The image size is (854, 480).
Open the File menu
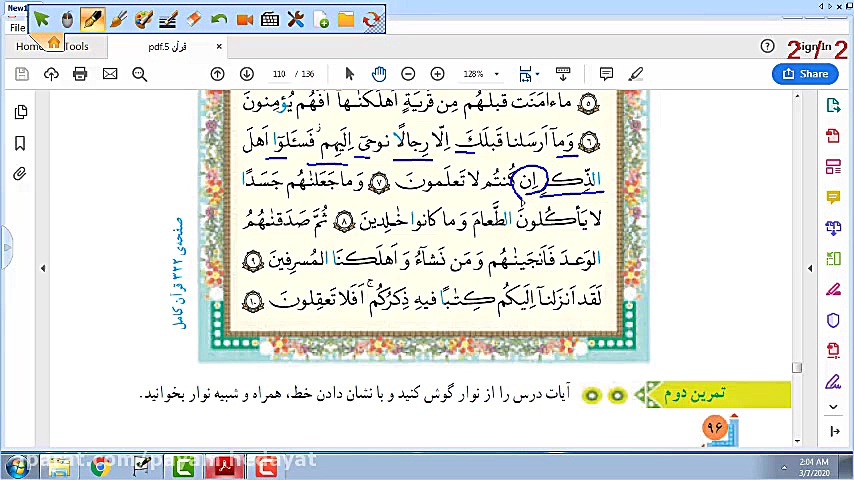tap(17, 27)
